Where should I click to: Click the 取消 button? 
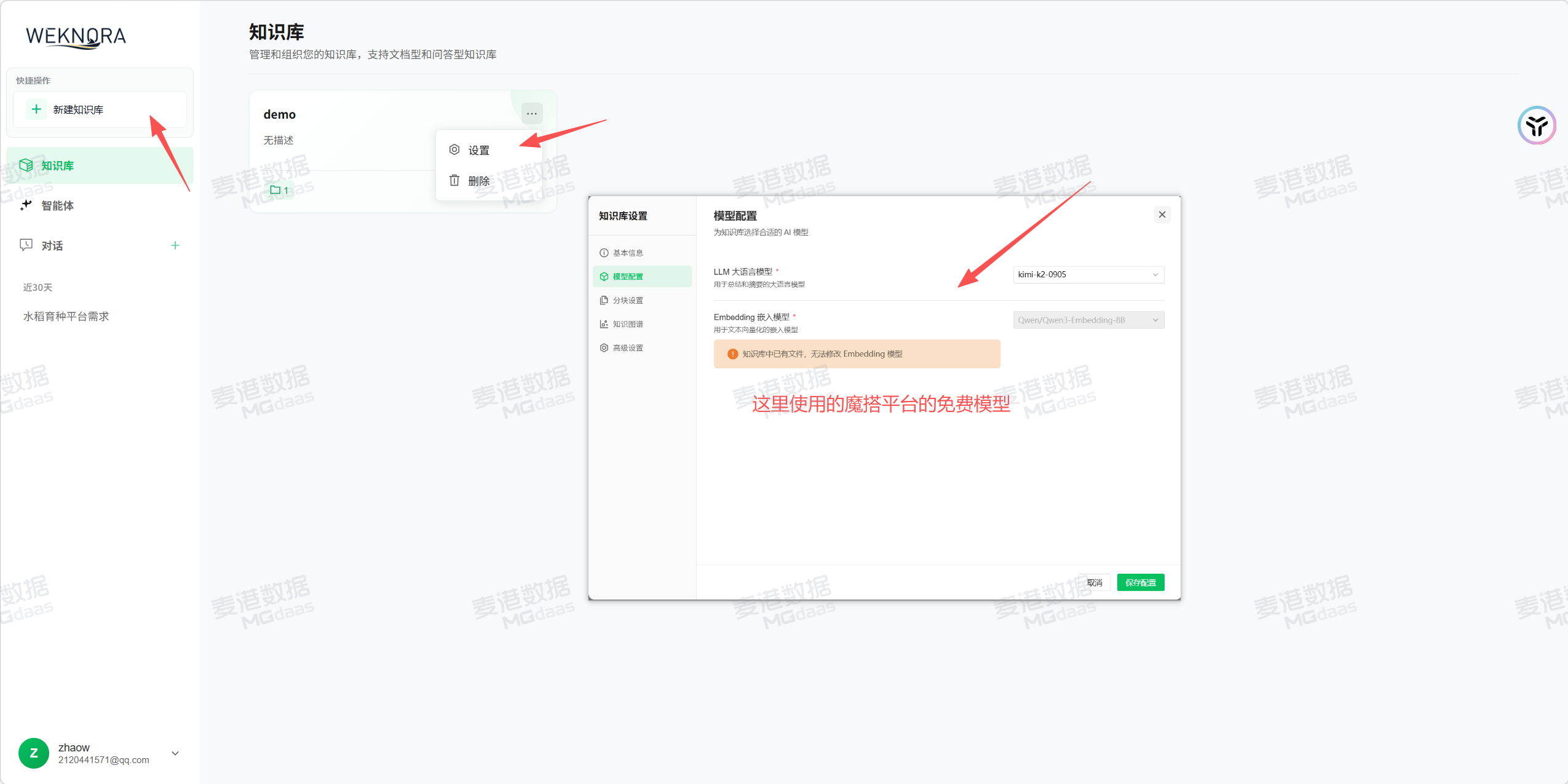pos(1095,582)
